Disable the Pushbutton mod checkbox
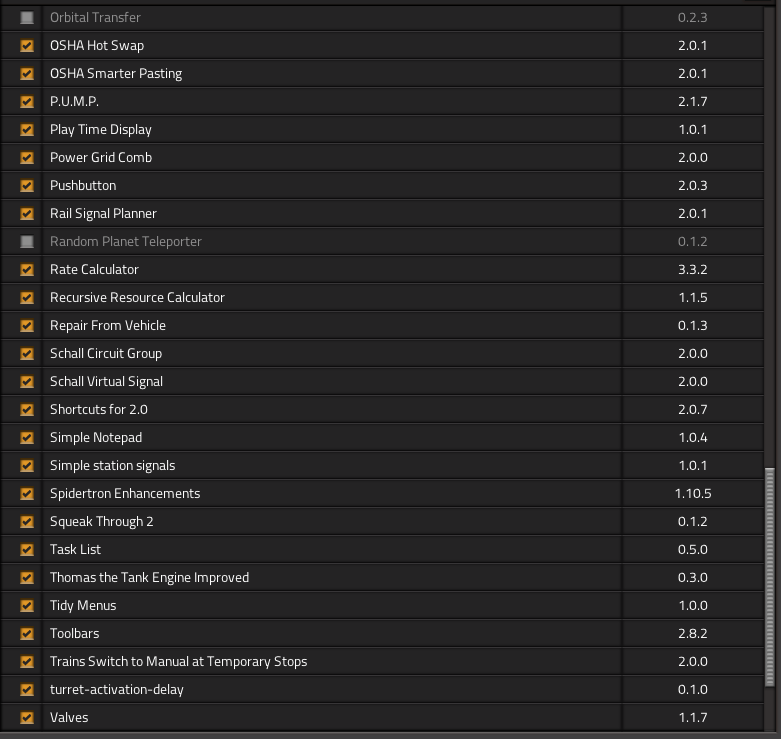The width and height of the screenshot is (781, 739). (27, 185)
